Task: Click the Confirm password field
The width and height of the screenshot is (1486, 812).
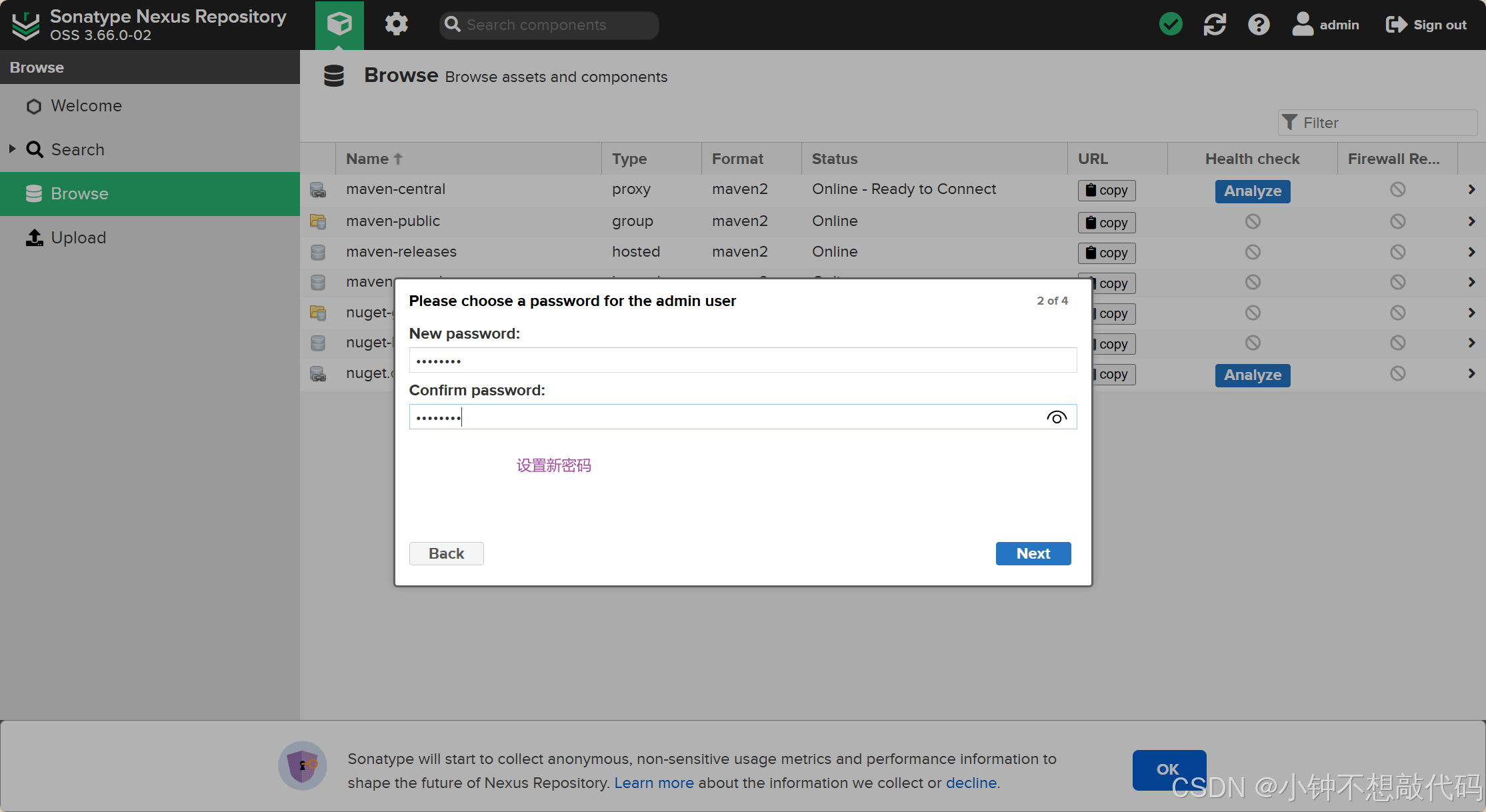Action: [743, 417]
